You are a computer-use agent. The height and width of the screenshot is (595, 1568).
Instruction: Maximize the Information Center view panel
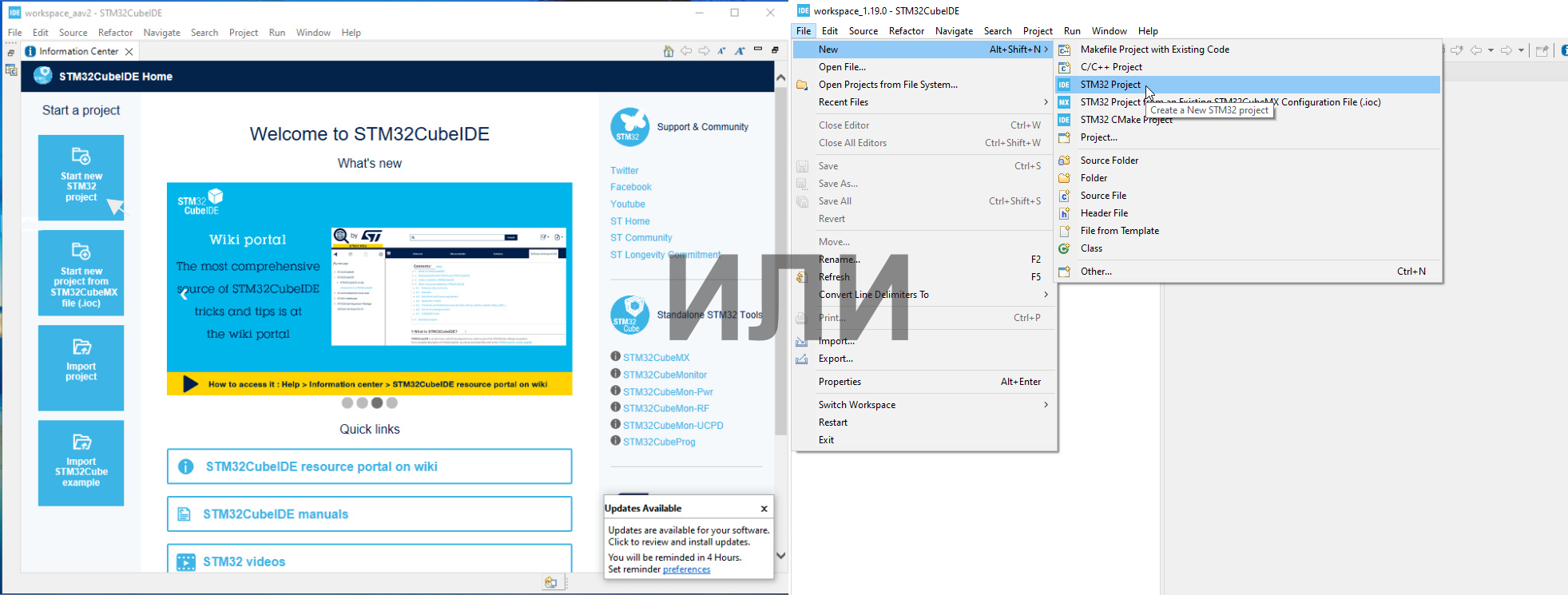pyautogui.click(x=775, y=50)
